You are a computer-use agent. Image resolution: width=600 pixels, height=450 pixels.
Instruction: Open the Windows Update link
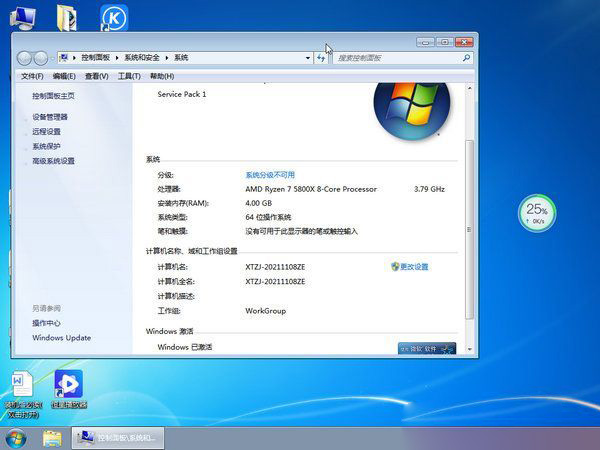(62, 338)
